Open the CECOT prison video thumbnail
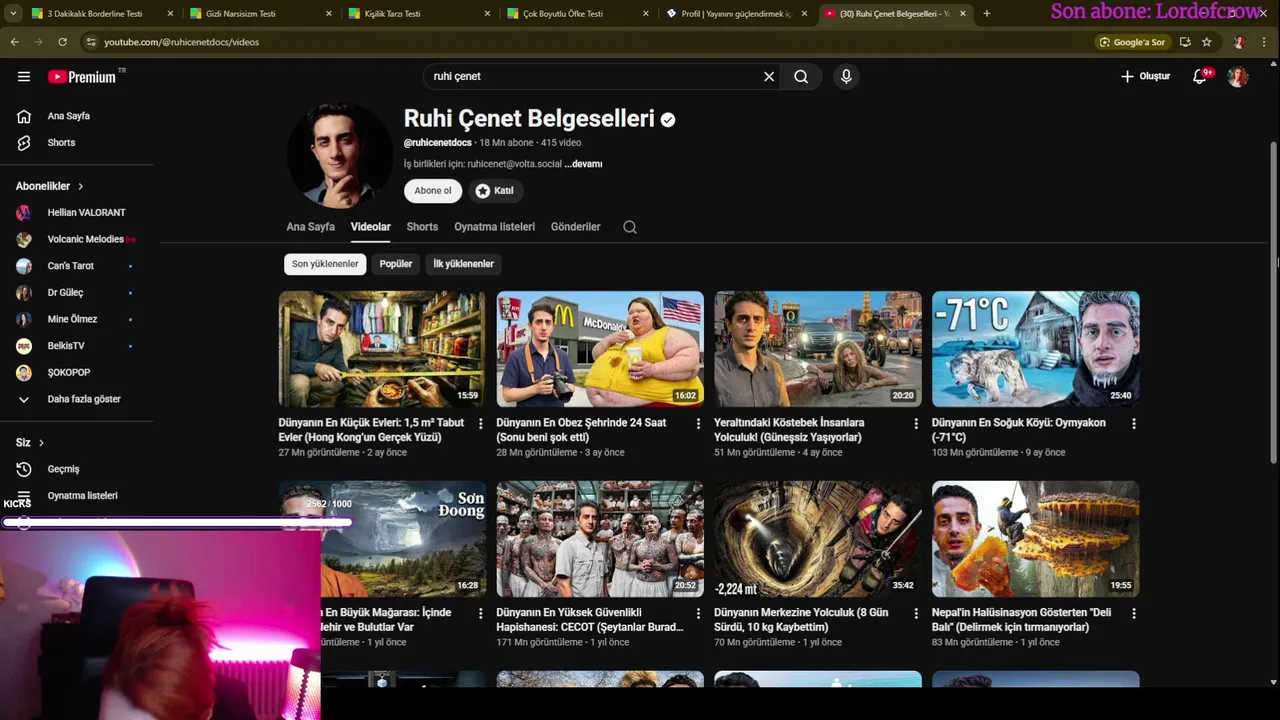Screen dimensions: 1280x720 [x=600, y=539]
